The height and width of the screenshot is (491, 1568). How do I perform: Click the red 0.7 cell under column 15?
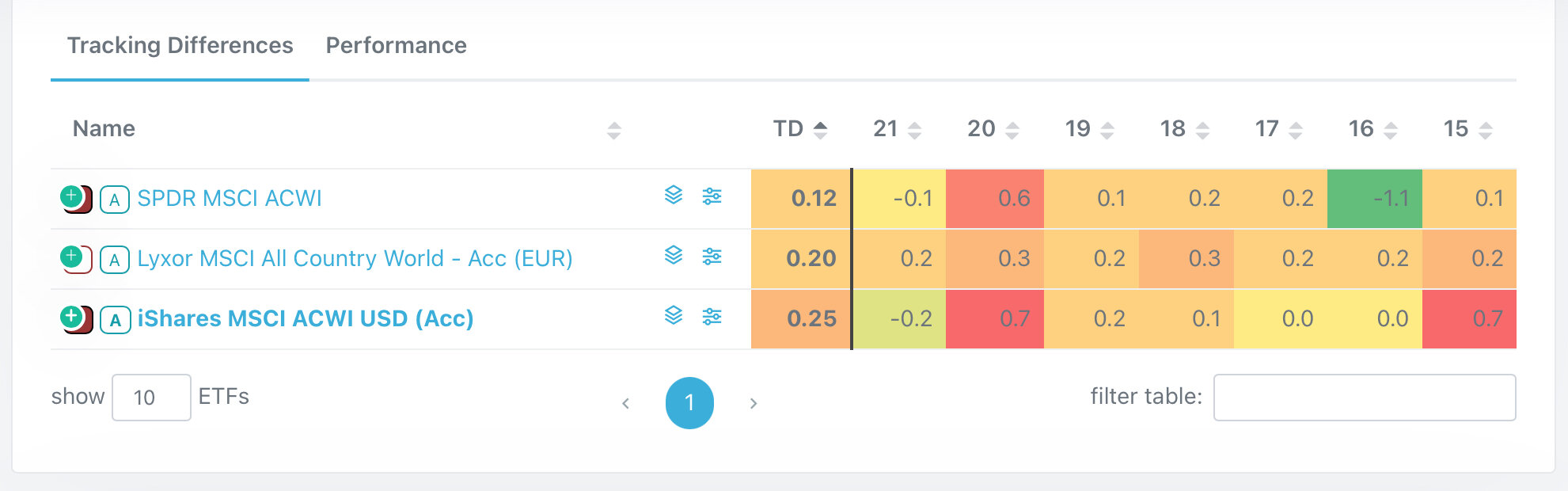[1470, 319]
